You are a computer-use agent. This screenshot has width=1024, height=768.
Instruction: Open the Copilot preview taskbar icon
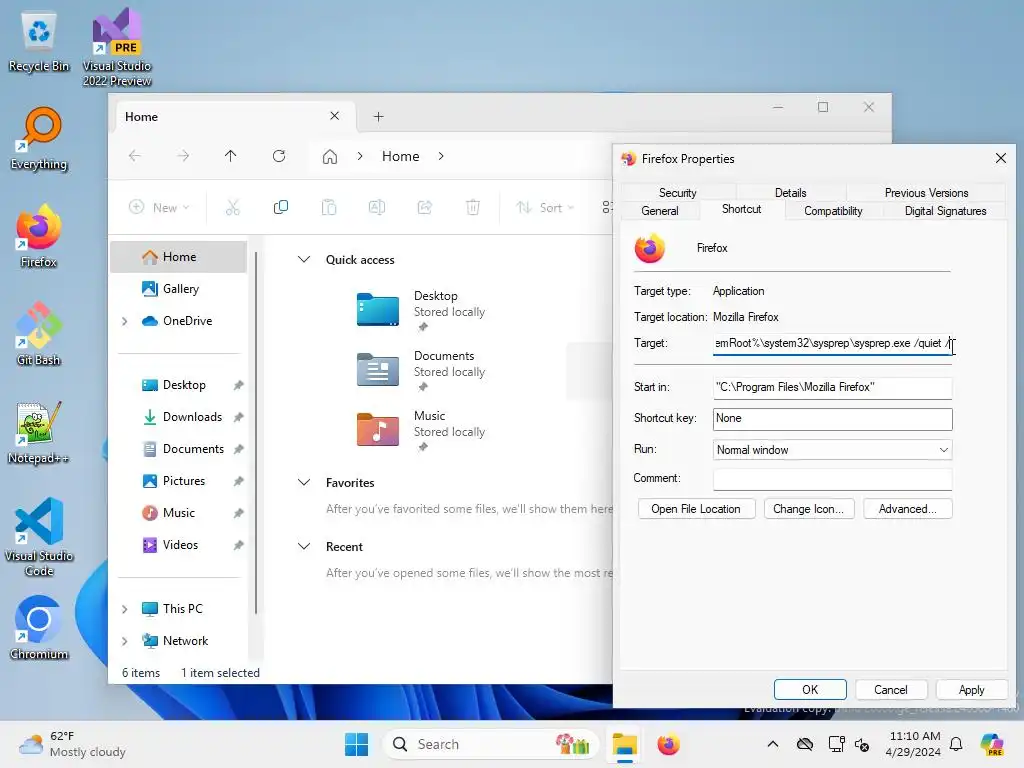992,744
